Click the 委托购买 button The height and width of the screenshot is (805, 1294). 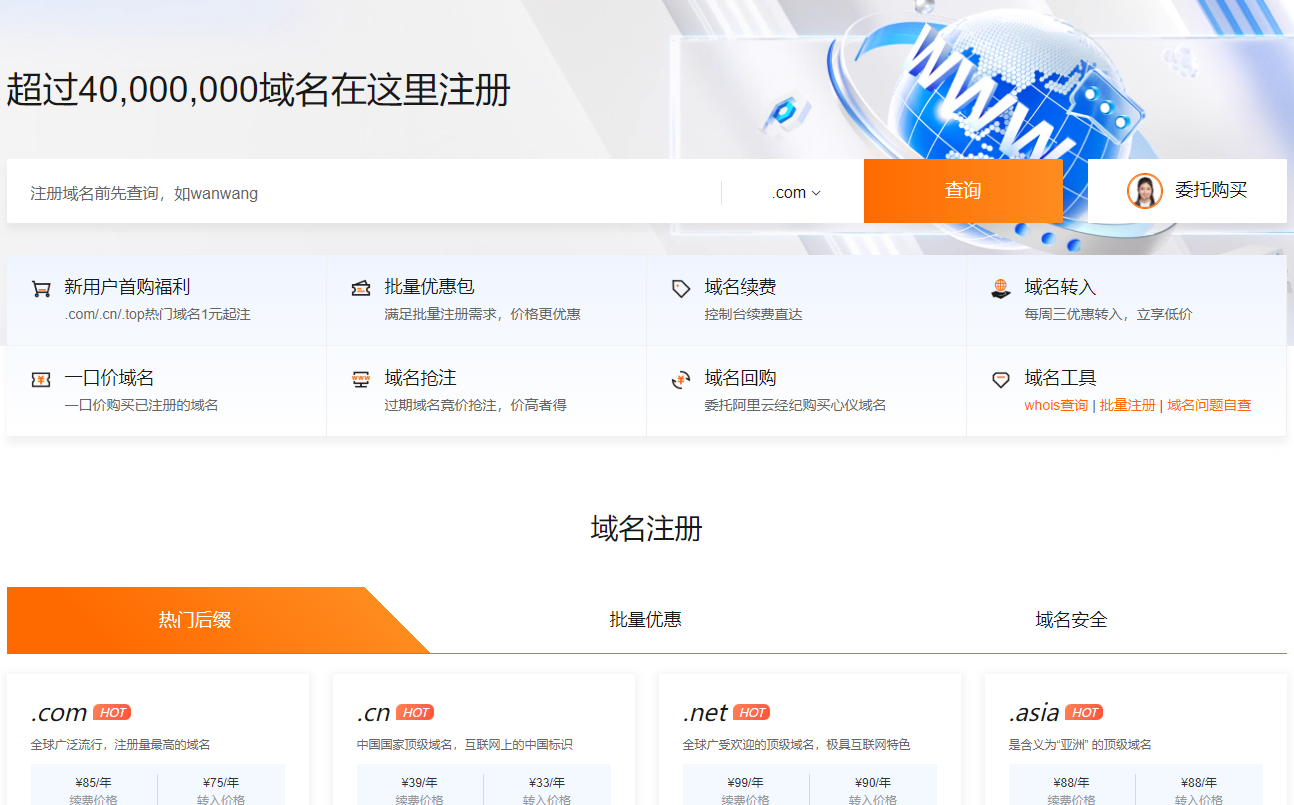click(x=1187, y=191)
